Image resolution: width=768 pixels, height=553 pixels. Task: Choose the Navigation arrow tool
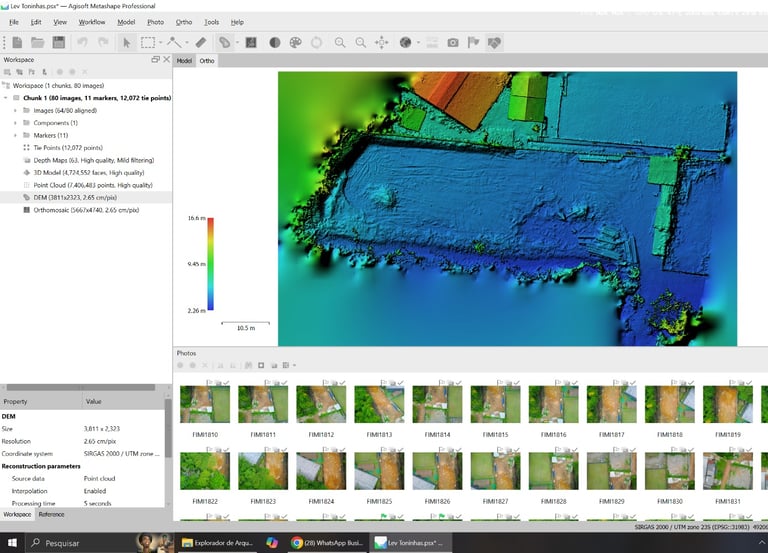point(127,43)
